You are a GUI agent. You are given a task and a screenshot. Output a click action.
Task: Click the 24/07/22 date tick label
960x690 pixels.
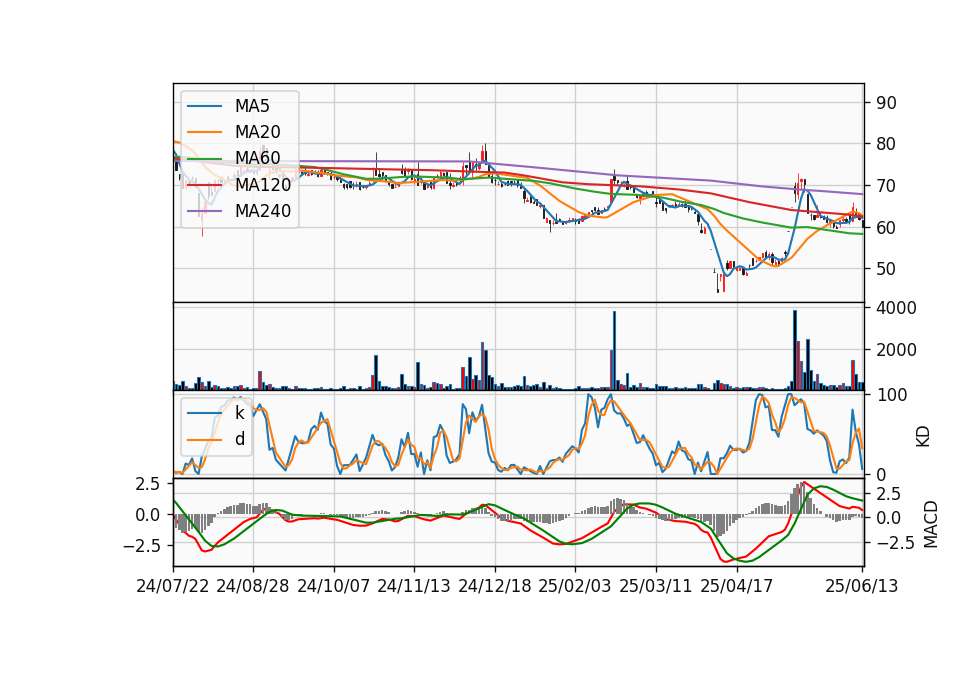pyautogui.click(x=173, y=586)
